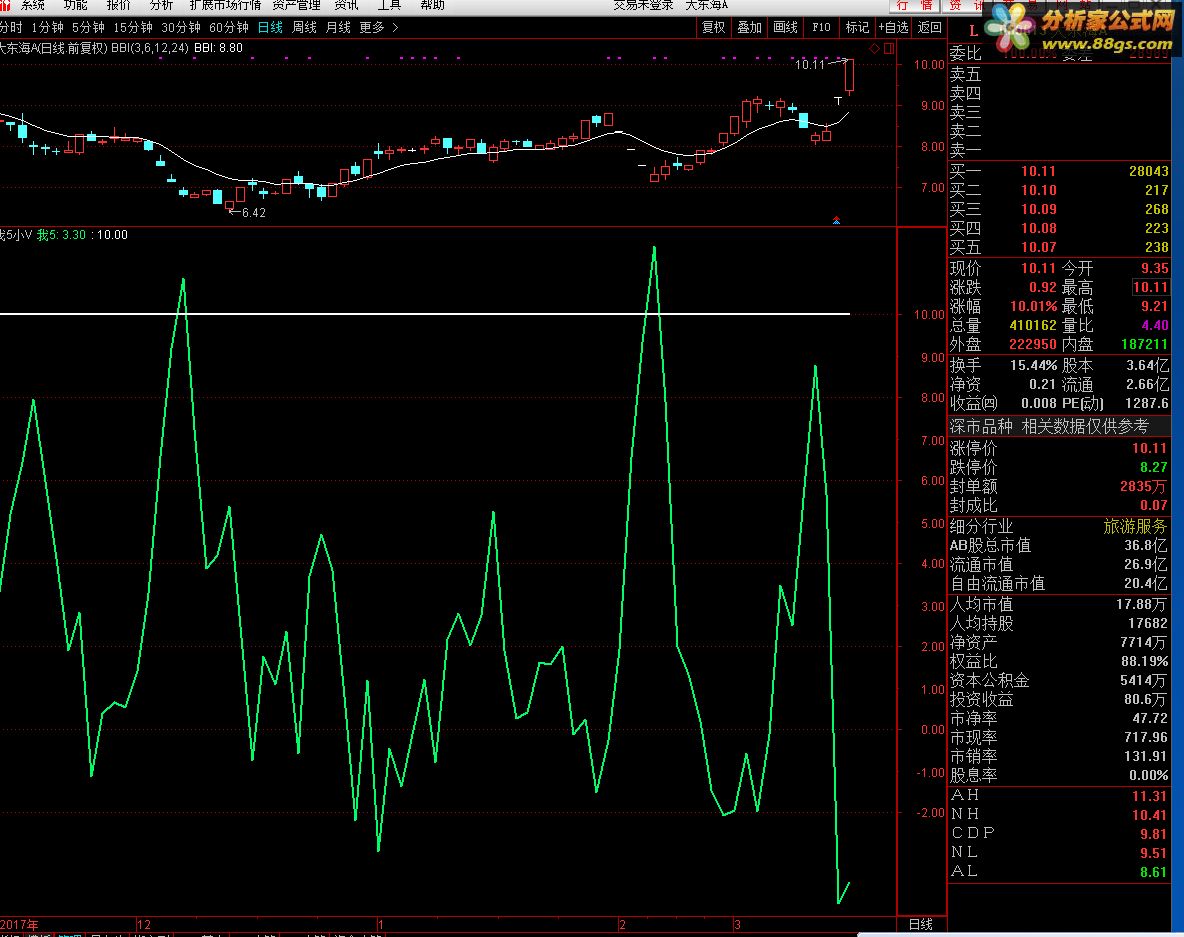Click the 卖五 ask row
Viewport: 1184px width, 937px height.
(x=1059, y=75)
